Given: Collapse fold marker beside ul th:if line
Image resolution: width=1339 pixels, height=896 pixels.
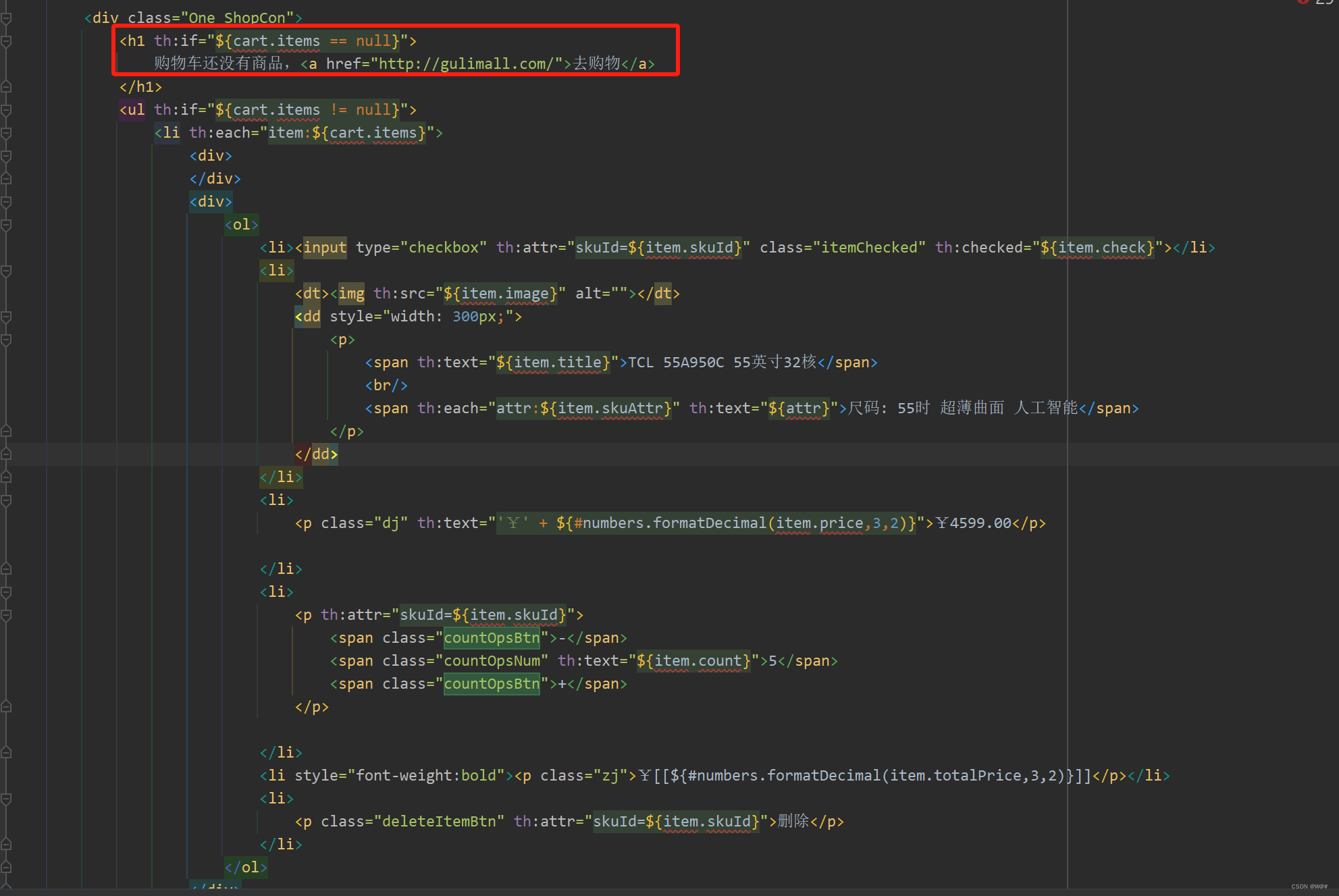Looking at the screenshot, I should (x=6, y=110).
